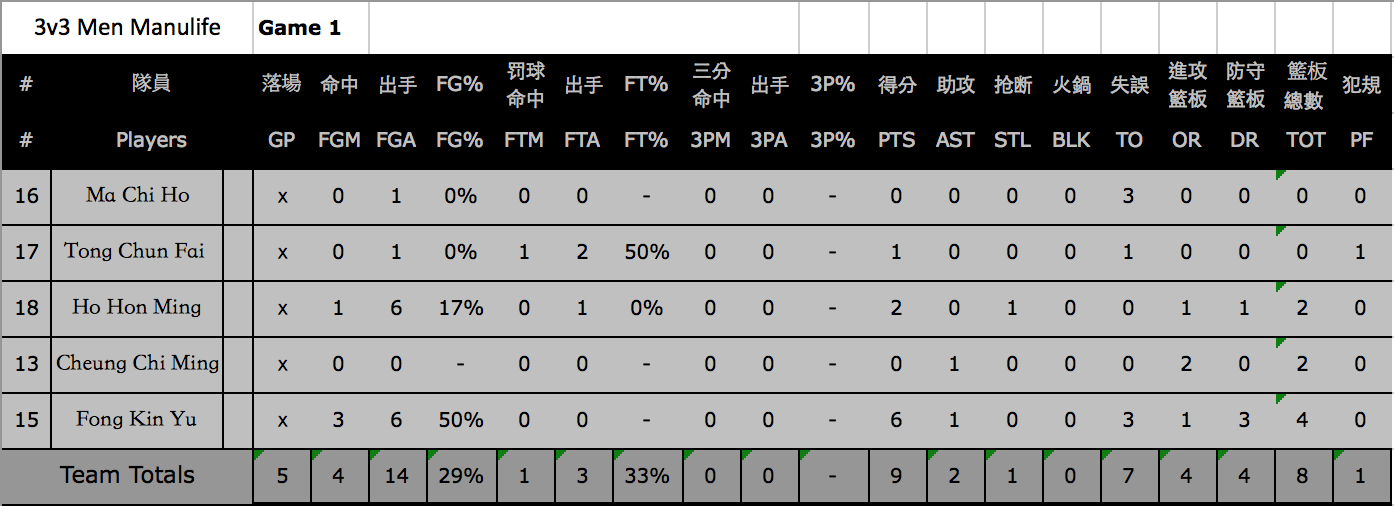The height and width of the screenshot is (506, 1394).
Task: Select the 'TOT' rebounds column header
Action: click(1305, 140)
